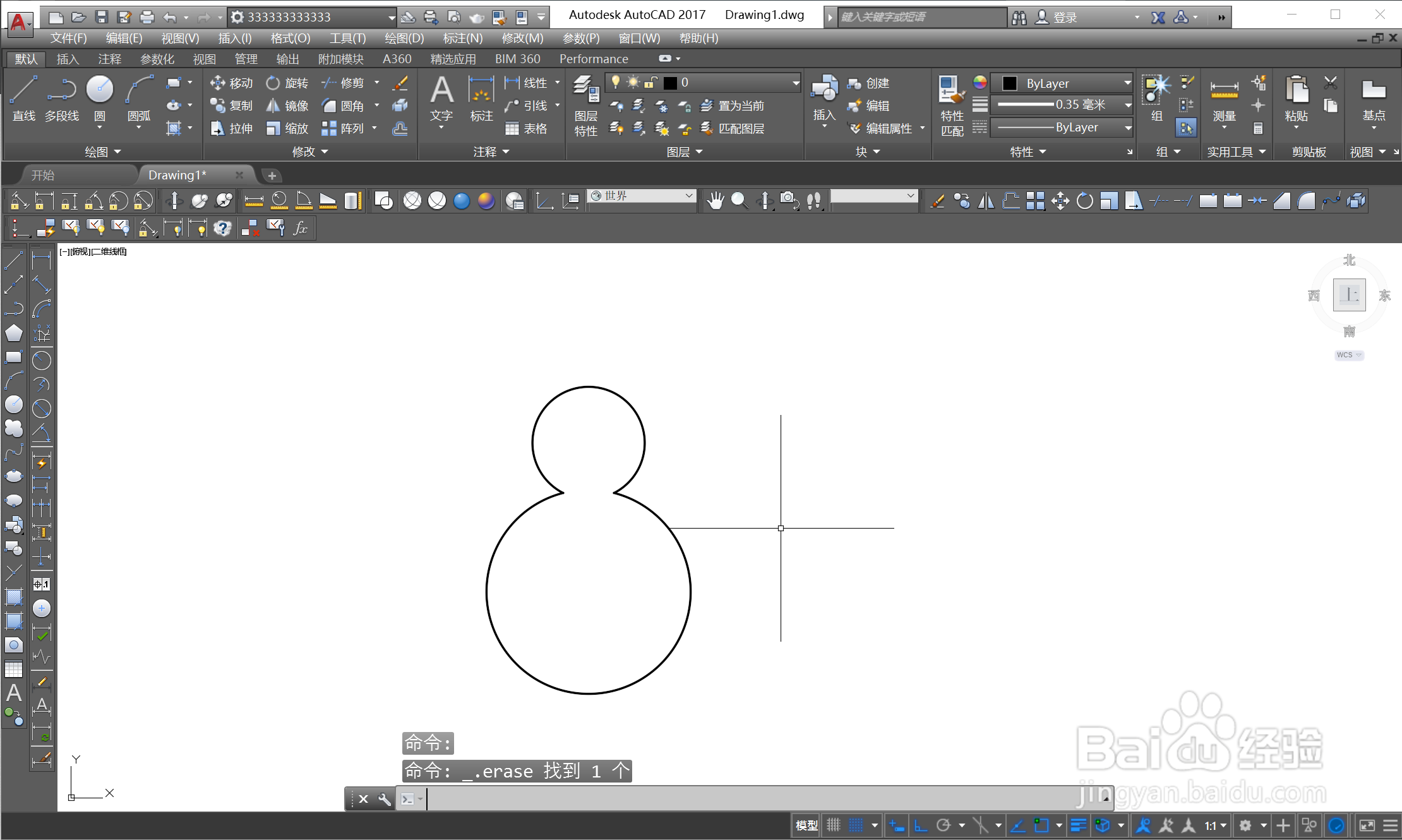Toggle Model (模型) space button
The image size is (1402, 840).
tap(806, 825)
